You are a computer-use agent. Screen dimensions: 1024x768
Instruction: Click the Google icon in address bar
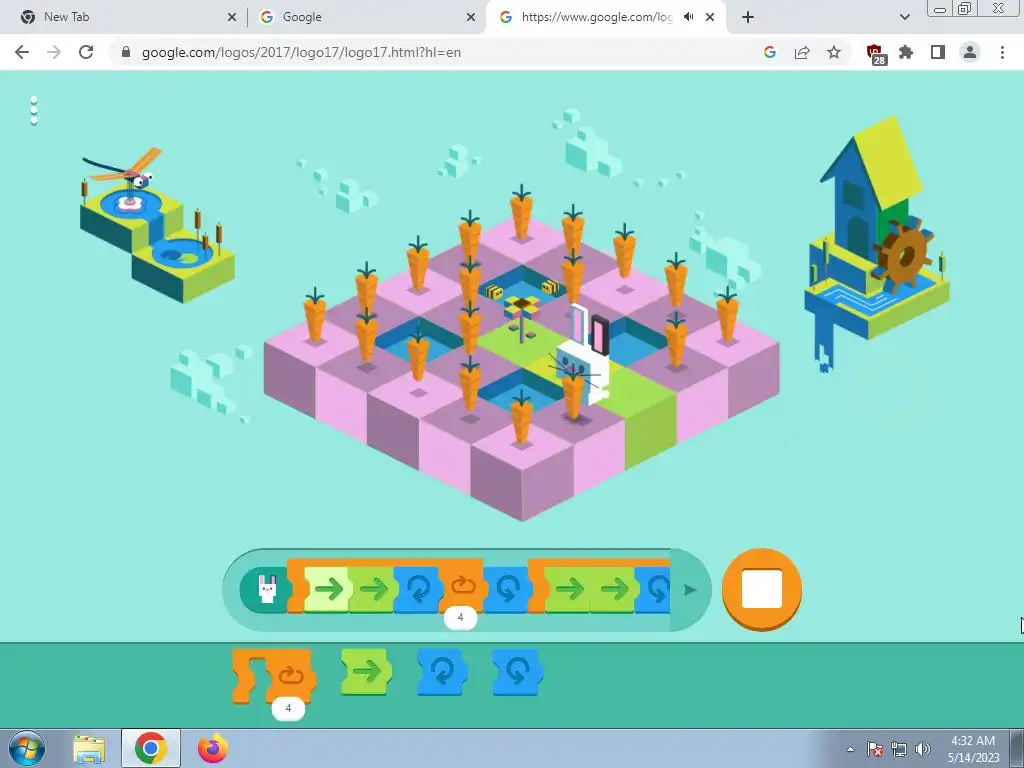tap(770, 52)
